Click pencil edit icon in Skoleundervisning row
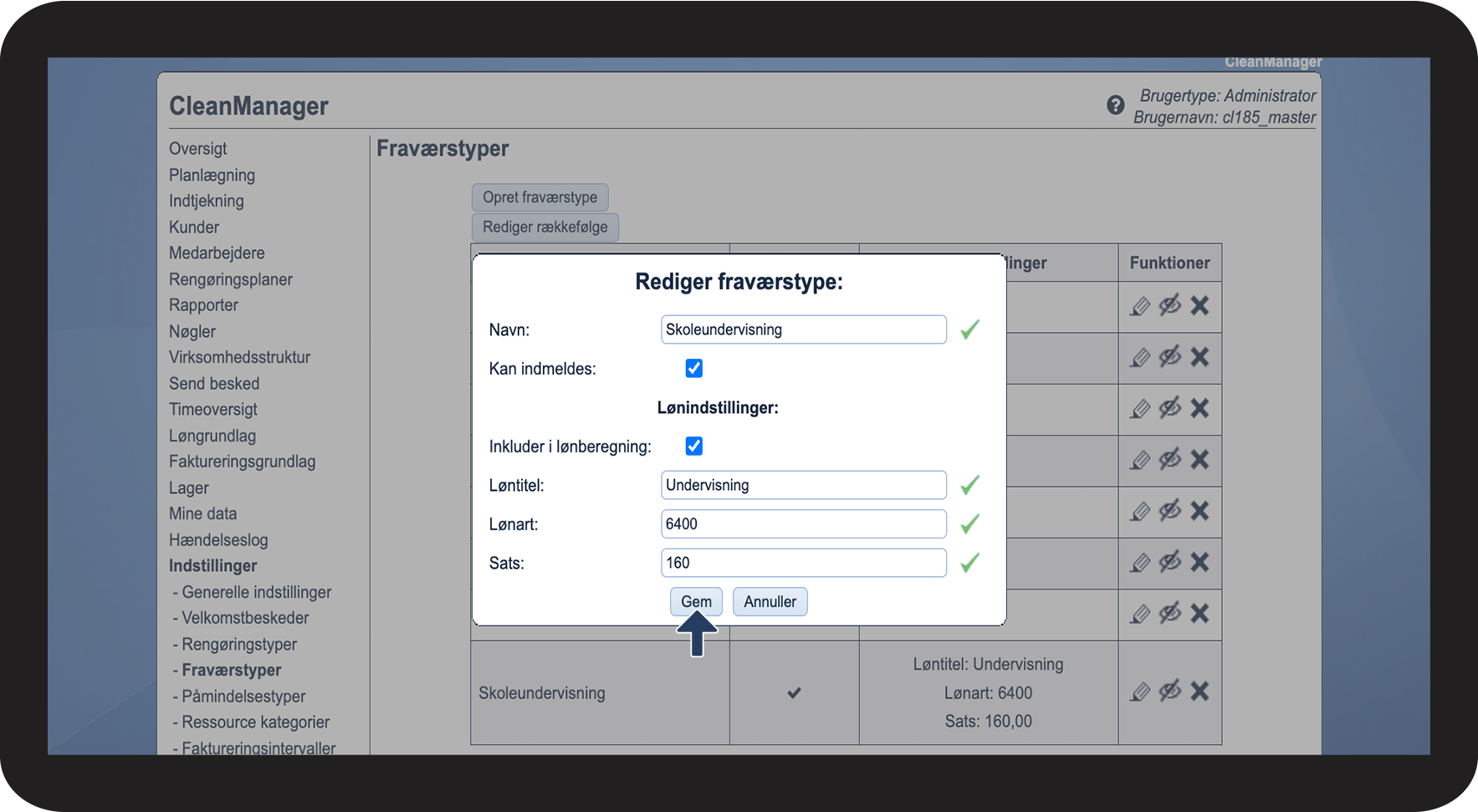Viewport: 1478px width, 812px height. click(x=1140, y=692)
